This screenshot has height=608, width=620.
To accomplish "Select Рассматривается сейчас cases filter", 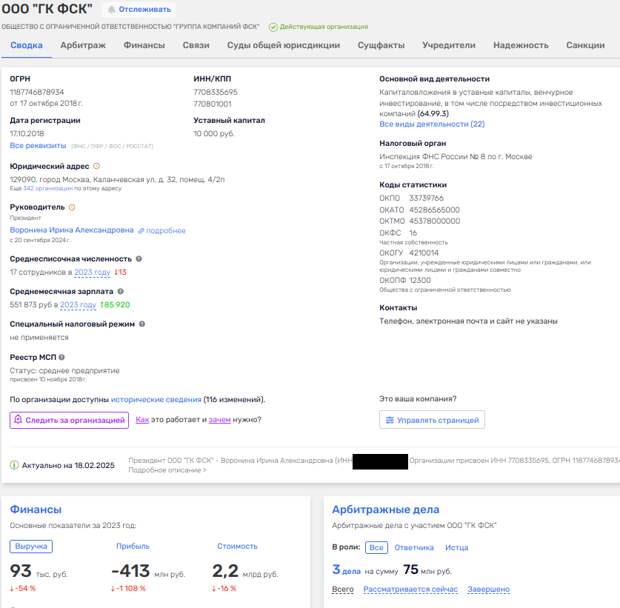I will pos(410,589).
